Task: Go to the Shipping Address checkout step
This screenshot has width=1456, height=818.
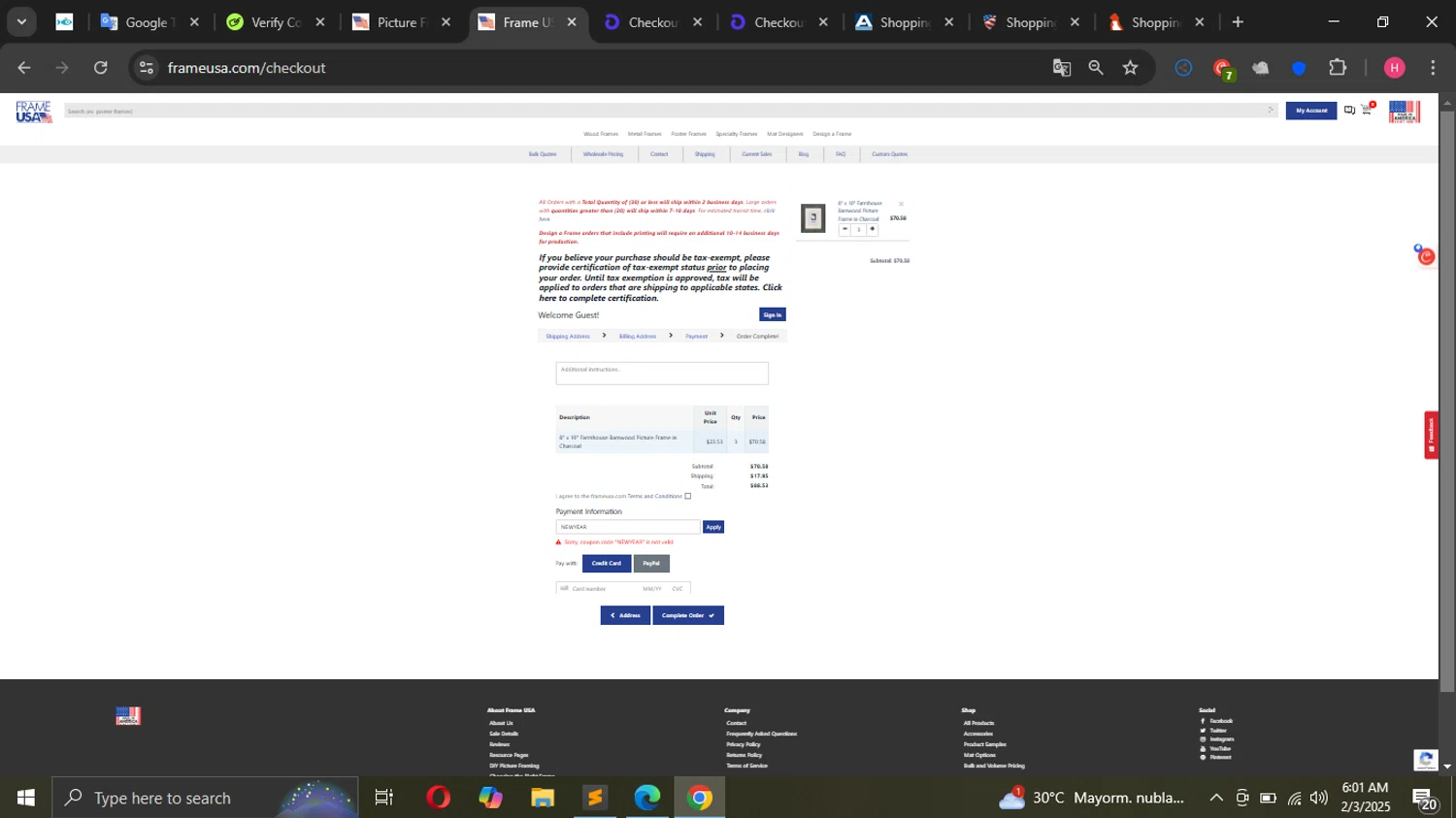Action: click(568, 337)
